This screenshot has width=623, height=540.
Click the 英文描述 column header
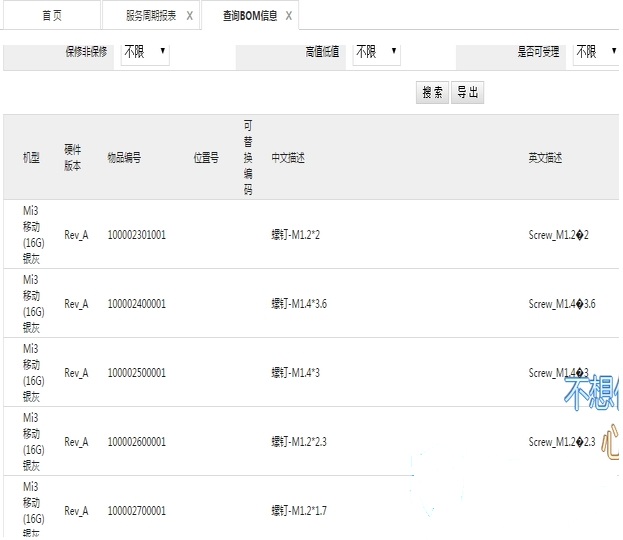tap(545, 158)
